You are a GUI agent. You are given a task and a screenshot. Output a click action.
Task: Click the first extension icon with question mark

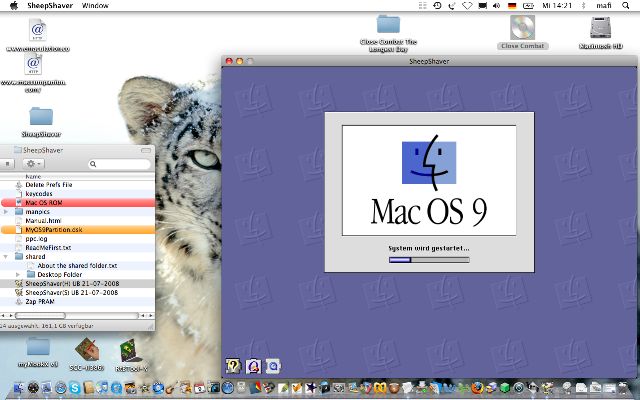pyautogui.click(x=233, y=366)
